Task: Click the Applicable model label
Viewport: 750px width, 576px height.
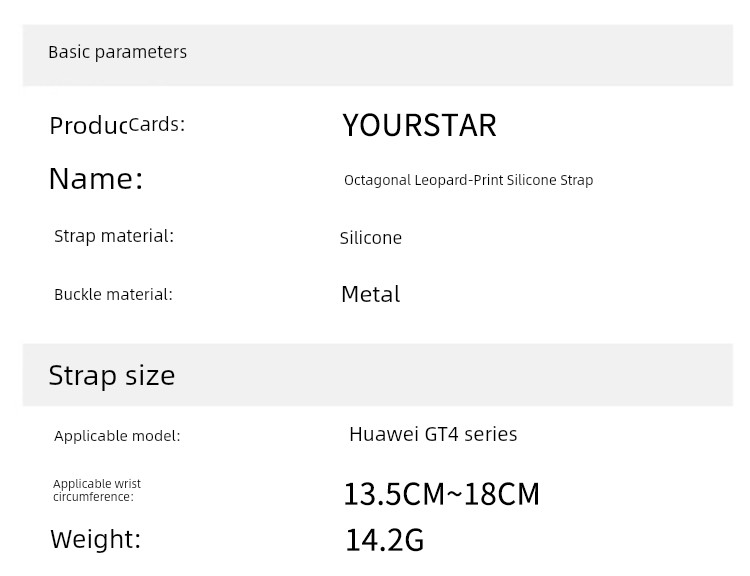Action: pos(117,436)
